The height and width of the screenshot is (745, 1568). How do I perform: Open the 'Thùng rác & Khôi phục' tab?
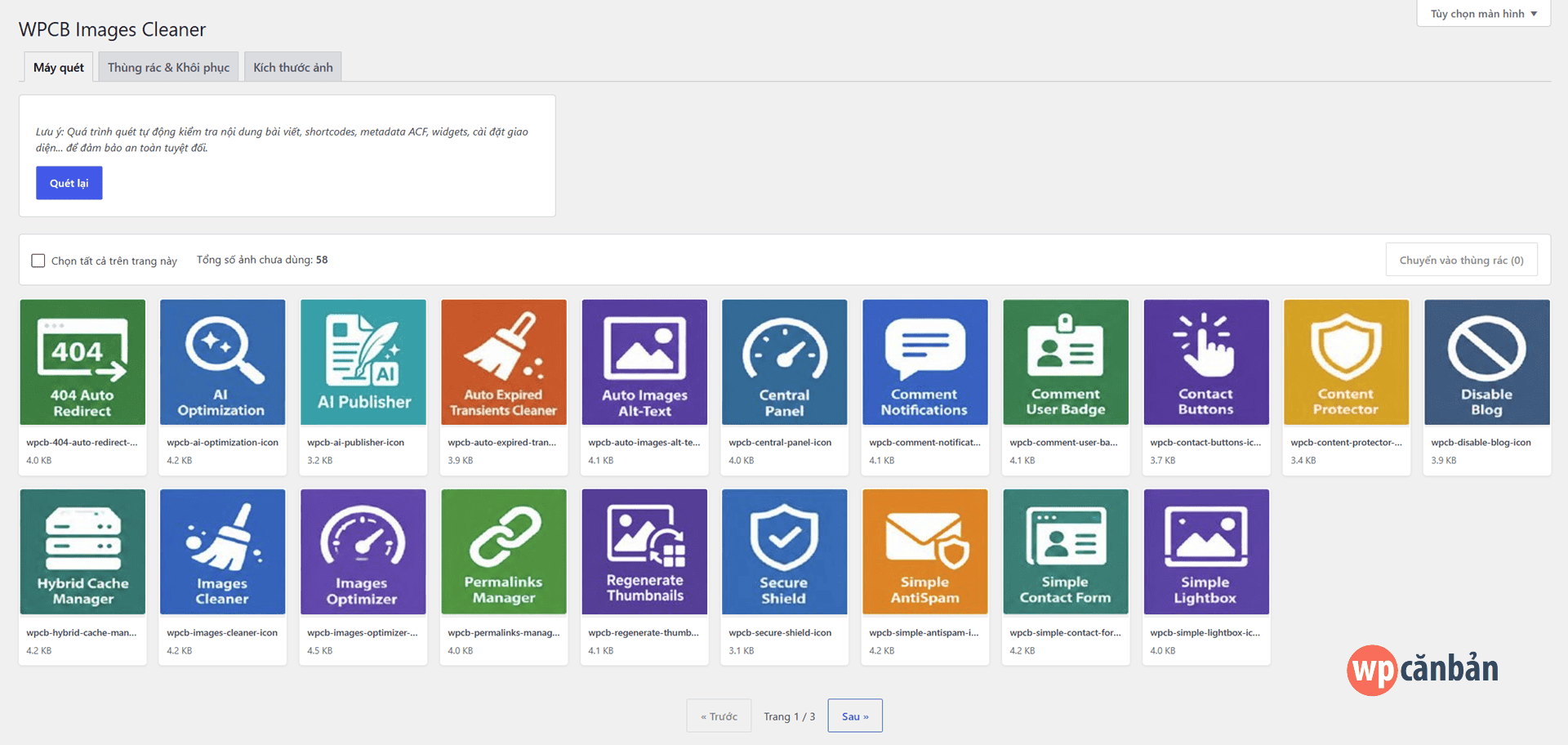pos(168,68)
